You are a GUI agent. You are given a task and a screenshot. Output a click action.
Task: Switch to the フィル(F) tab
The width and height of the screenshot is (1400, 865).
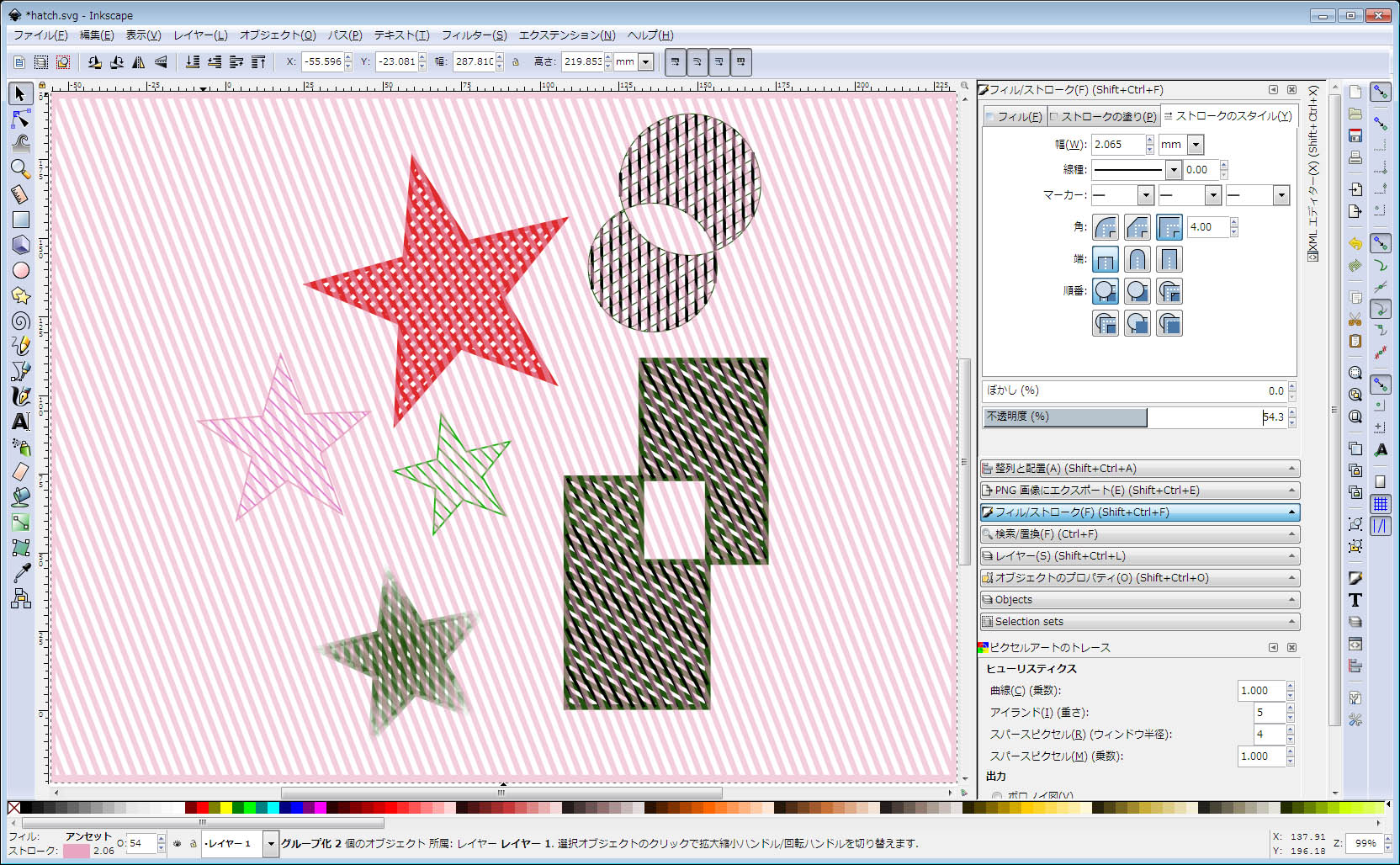click(x=1015, y=117)
